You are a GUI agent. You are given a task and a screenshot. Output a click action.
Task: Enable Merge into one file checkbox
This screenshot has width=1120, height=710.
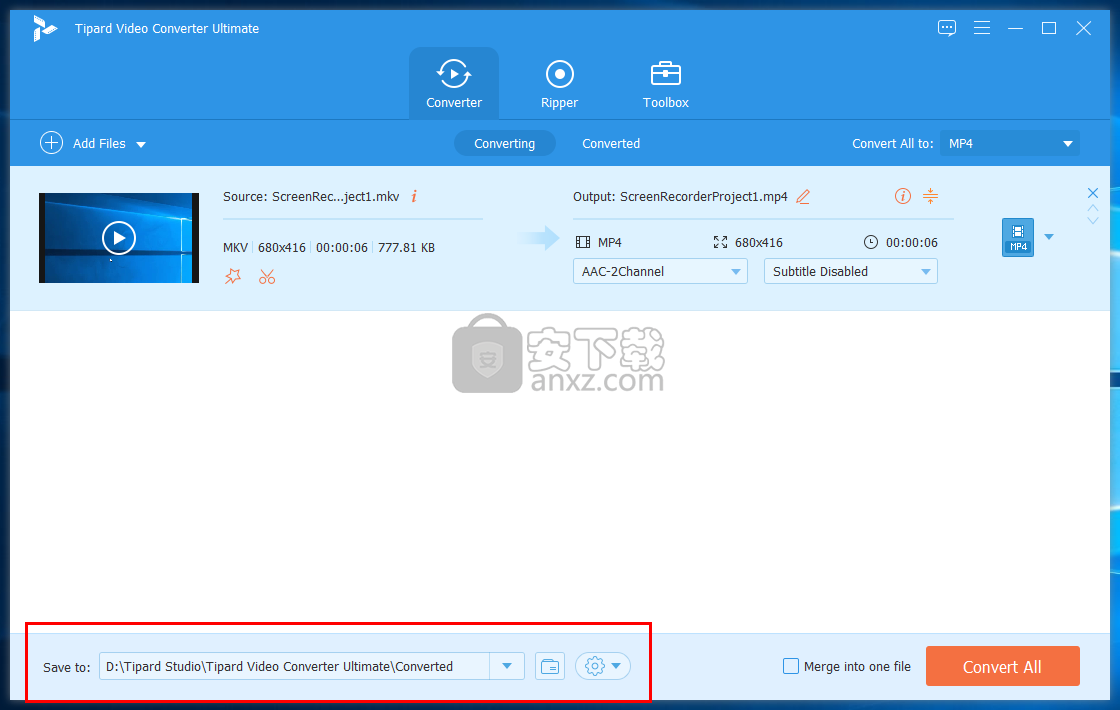[x=791, y=666]
